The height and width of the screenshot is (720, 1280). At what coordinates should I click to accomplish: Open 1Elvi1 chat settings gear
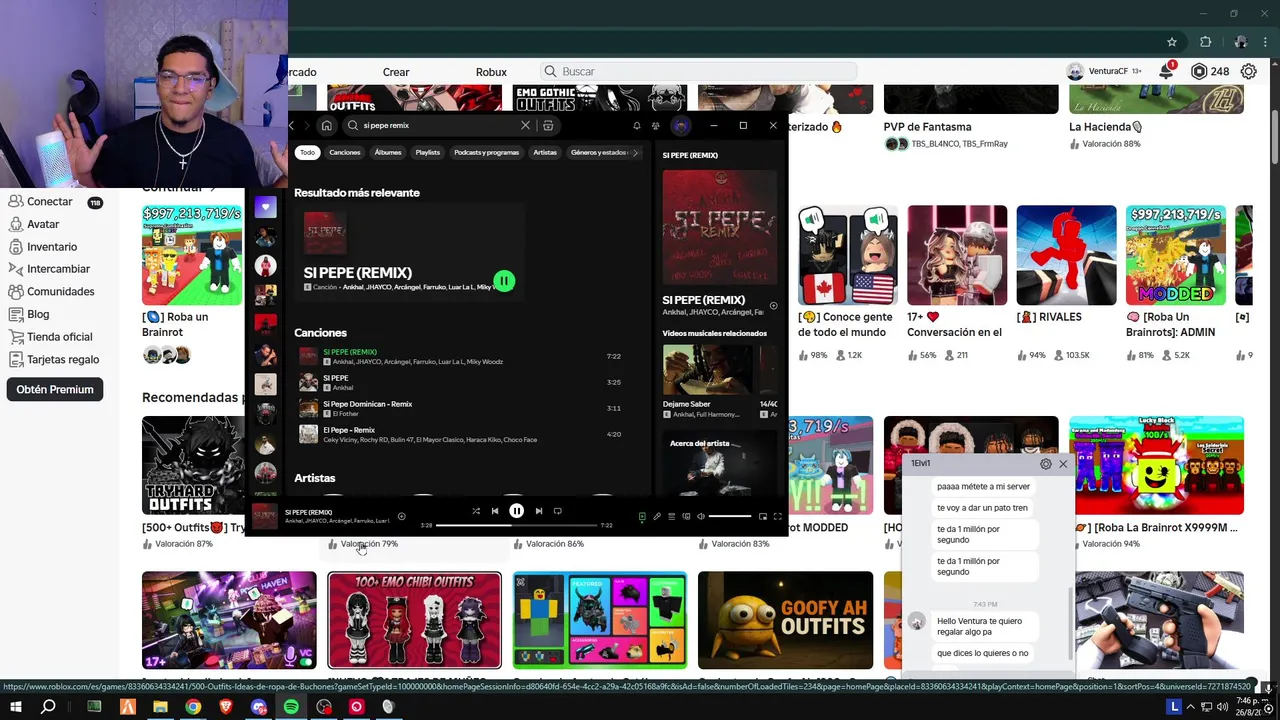pos(1046,463)
